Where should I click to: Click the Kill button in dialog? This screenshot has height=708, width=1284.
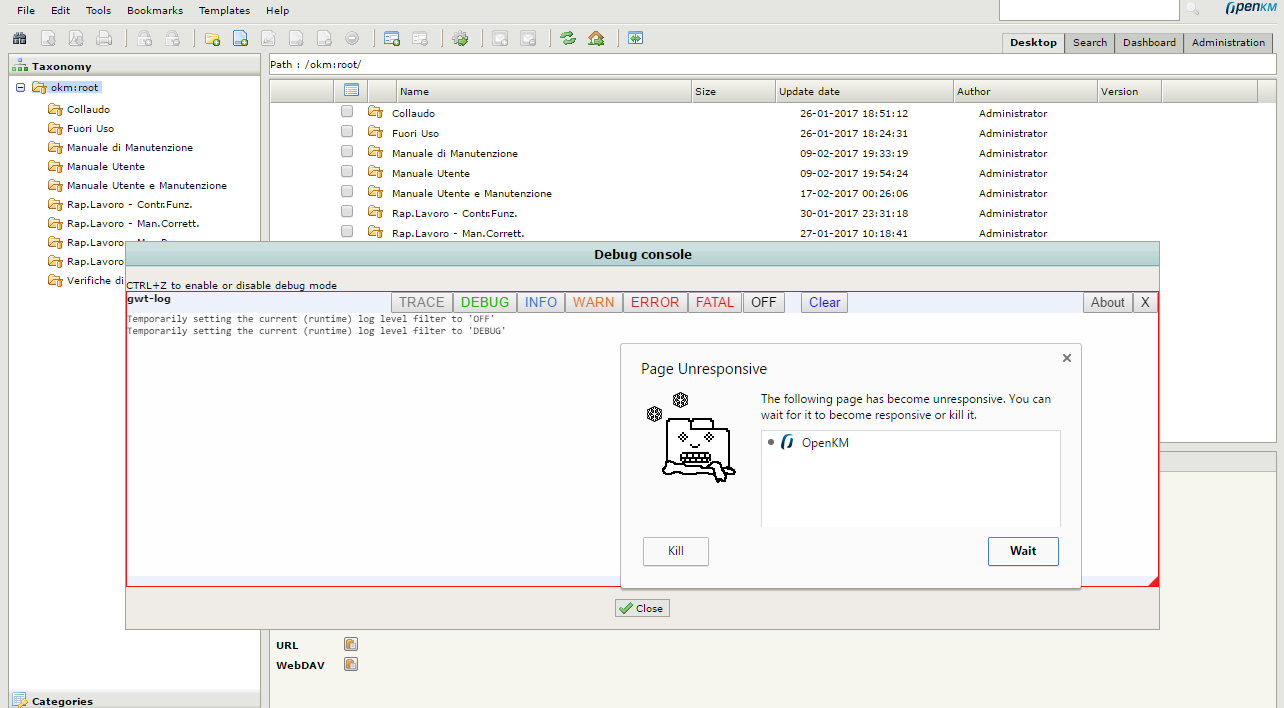pos(676,551)
